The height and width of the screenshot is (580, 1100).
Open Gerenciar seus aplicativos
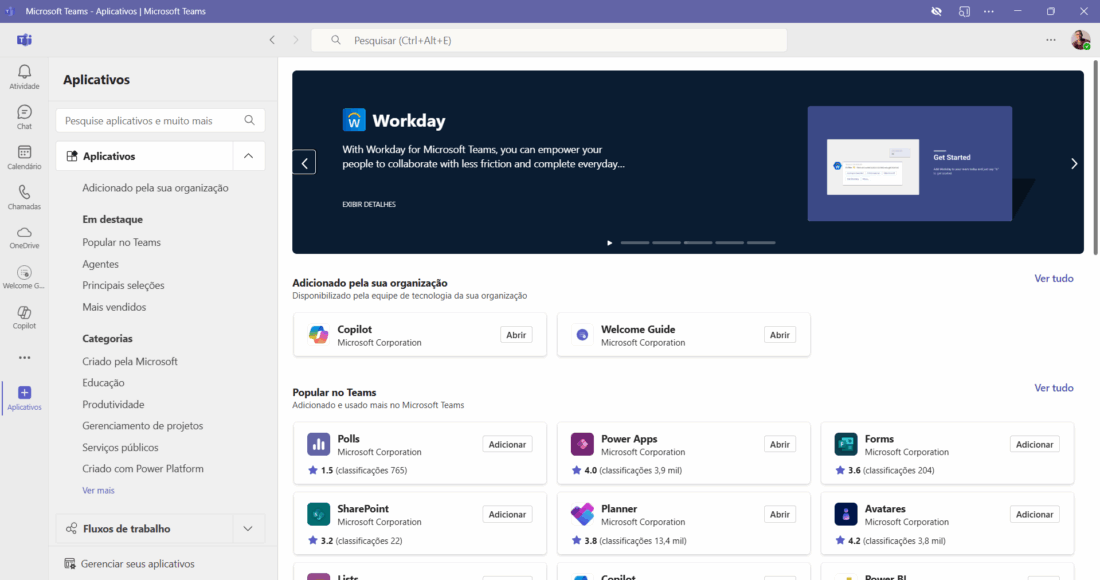click(130, 564)
